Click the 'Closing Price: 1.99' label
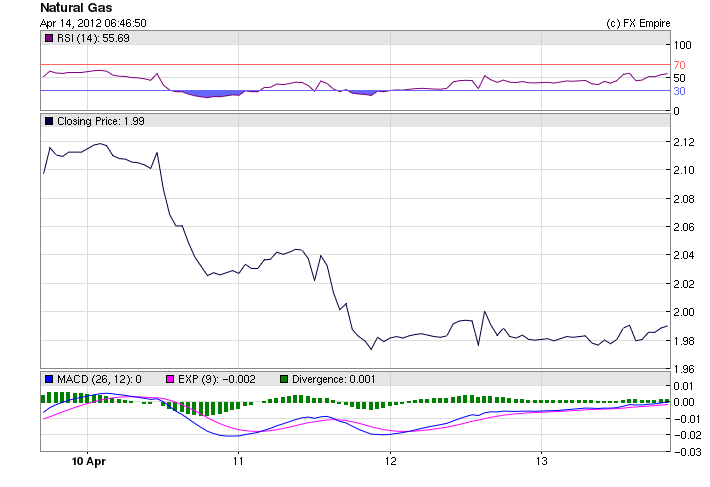 click(x=101, y=121)
